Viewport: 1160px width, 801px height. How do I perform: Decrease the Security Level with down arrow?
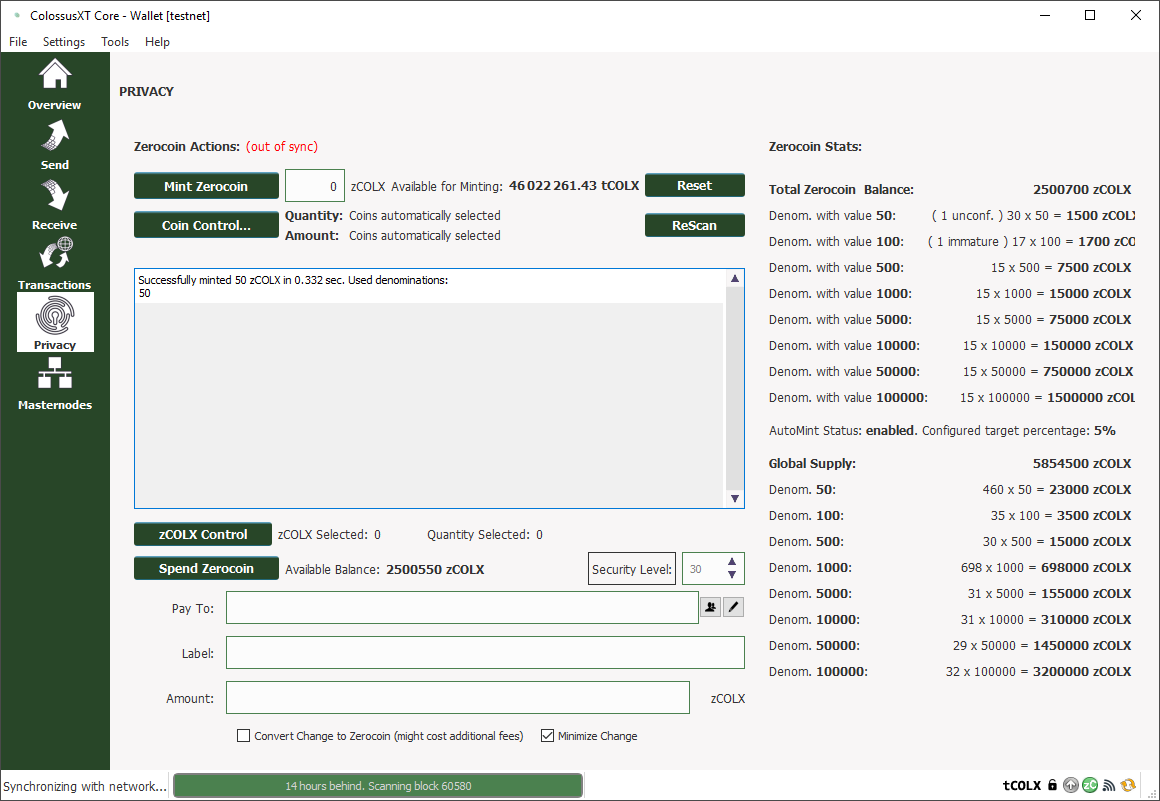pos(732,575)
